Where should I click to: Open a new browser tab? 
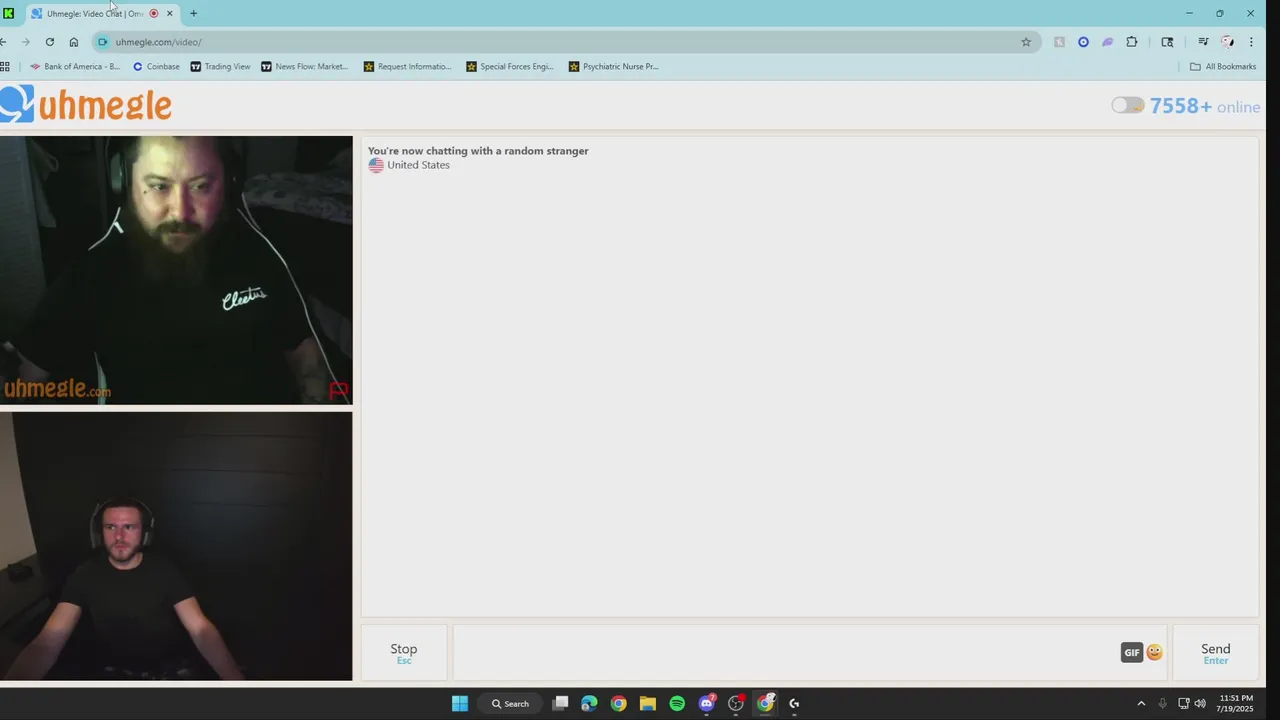[193, 13]
